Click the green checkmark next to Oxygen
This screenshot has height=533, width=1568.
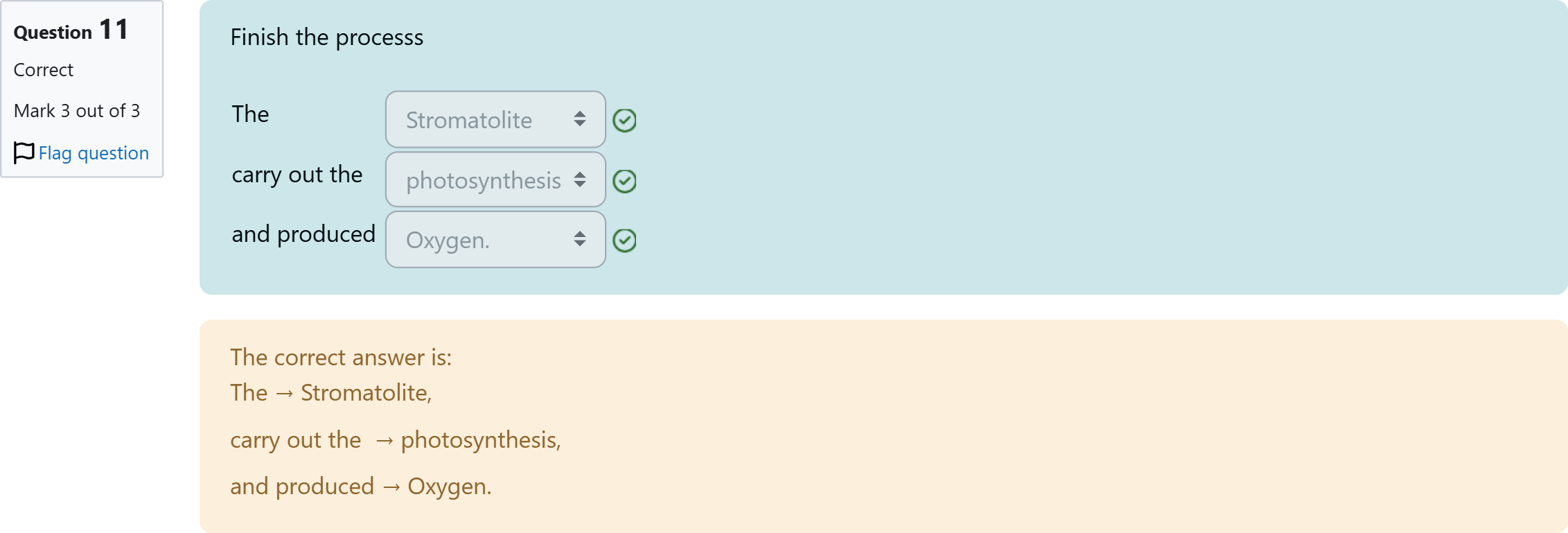click(624, 241)
